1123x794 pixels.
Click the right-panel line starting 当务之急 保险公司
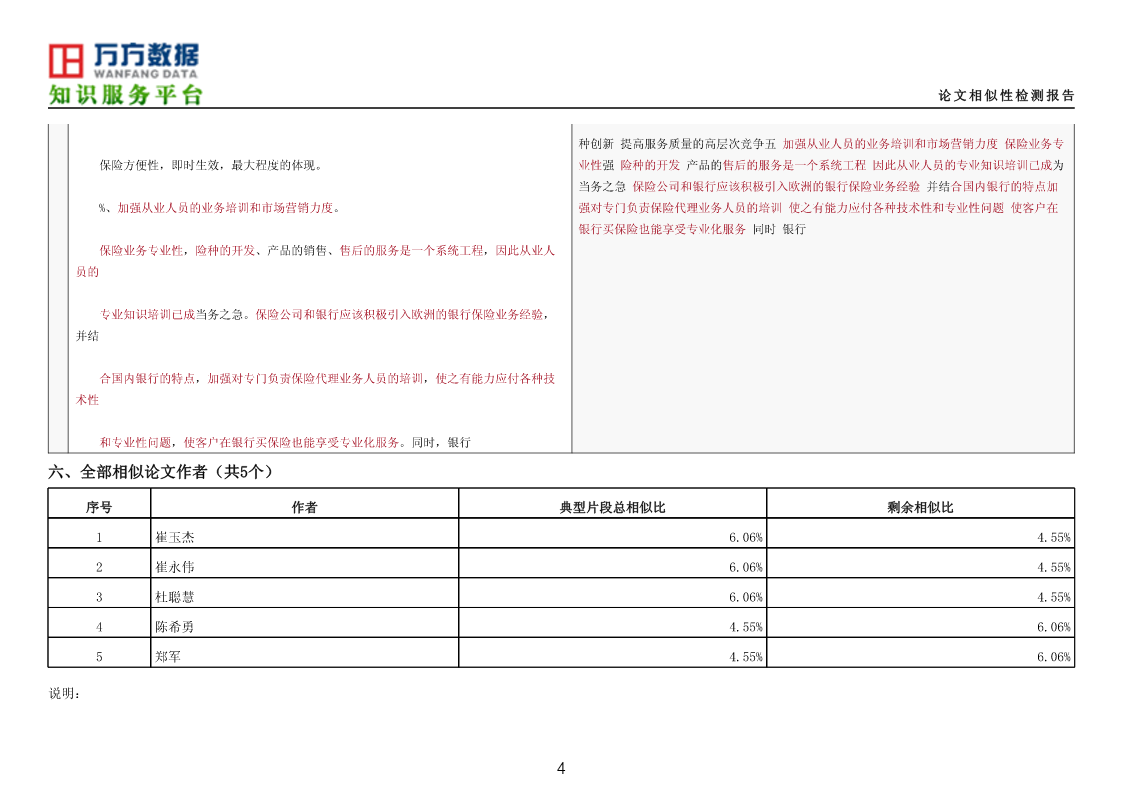(819, 187)
